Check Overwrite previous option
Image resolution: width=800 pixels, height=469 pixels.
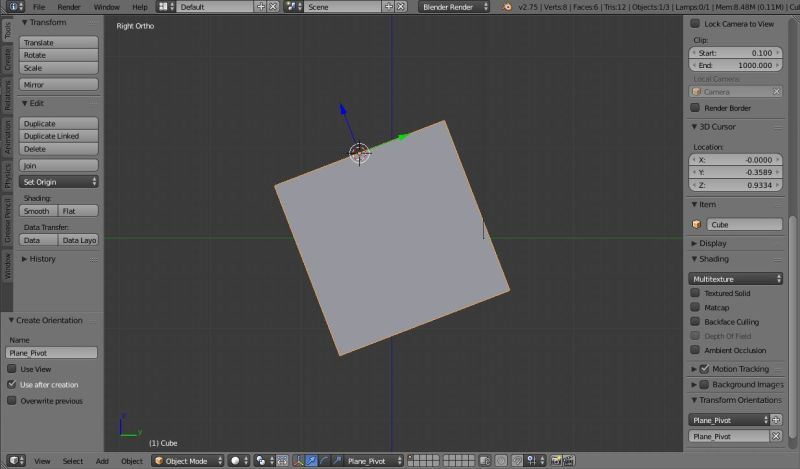[12, 401]
